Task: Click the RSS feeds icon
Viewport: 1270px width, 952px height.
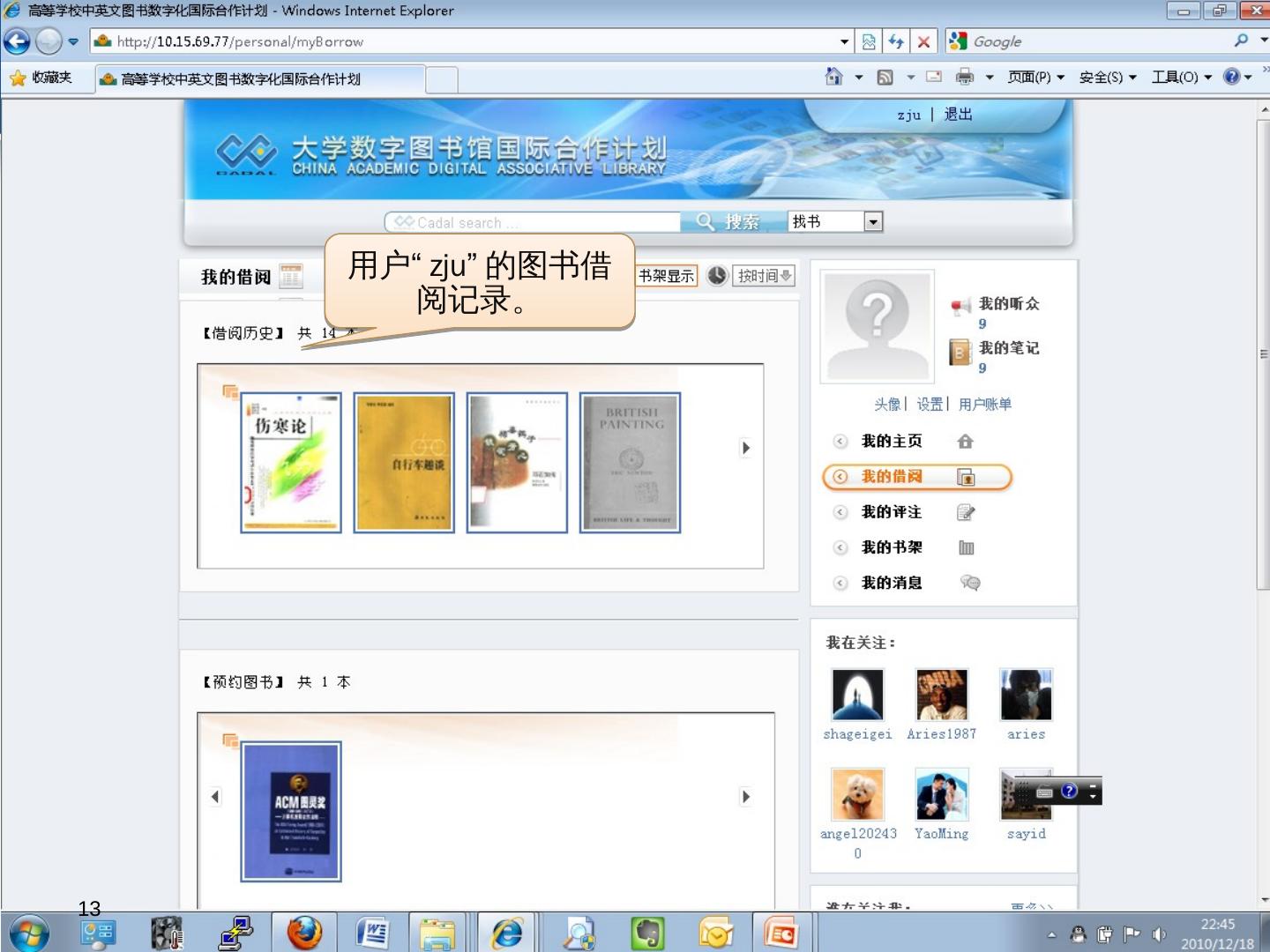Action: tap(885, 78)
